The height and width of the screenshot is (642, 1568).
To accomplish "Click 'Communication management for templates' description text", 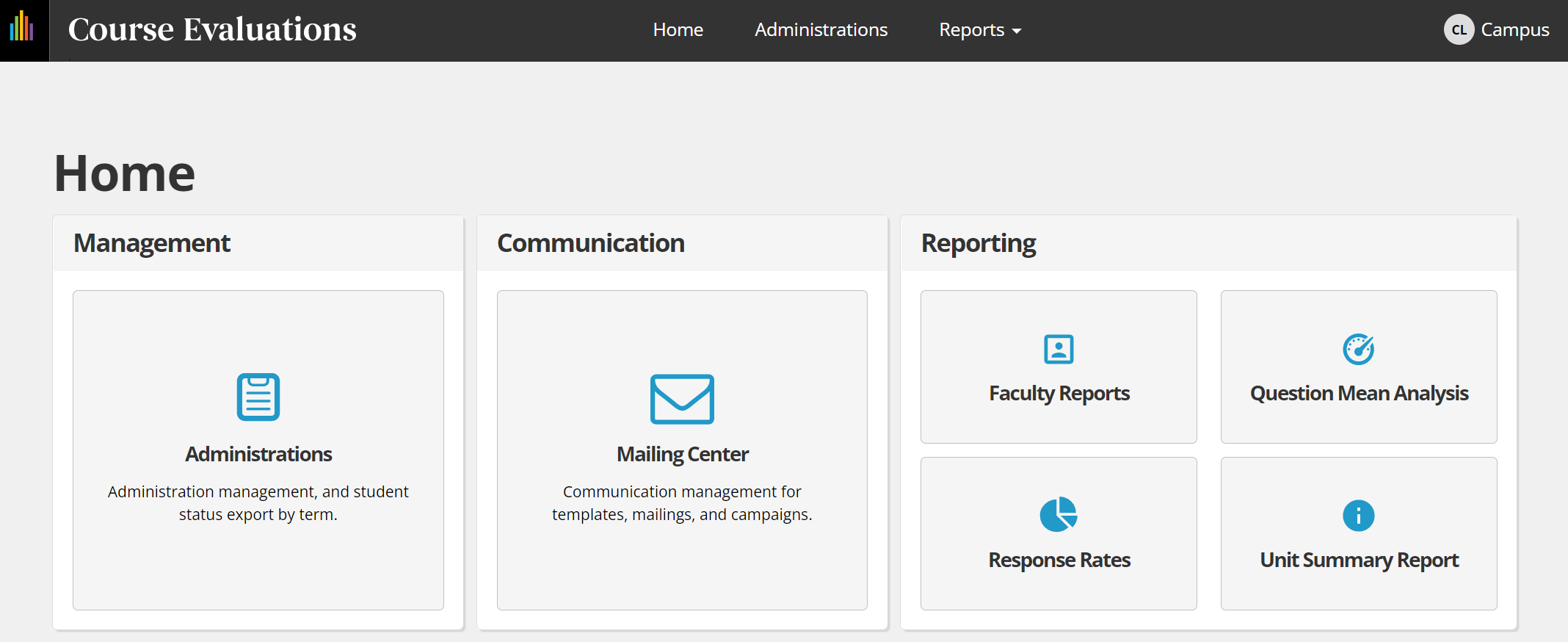I will pyautogui.click(x=682, y=503).
